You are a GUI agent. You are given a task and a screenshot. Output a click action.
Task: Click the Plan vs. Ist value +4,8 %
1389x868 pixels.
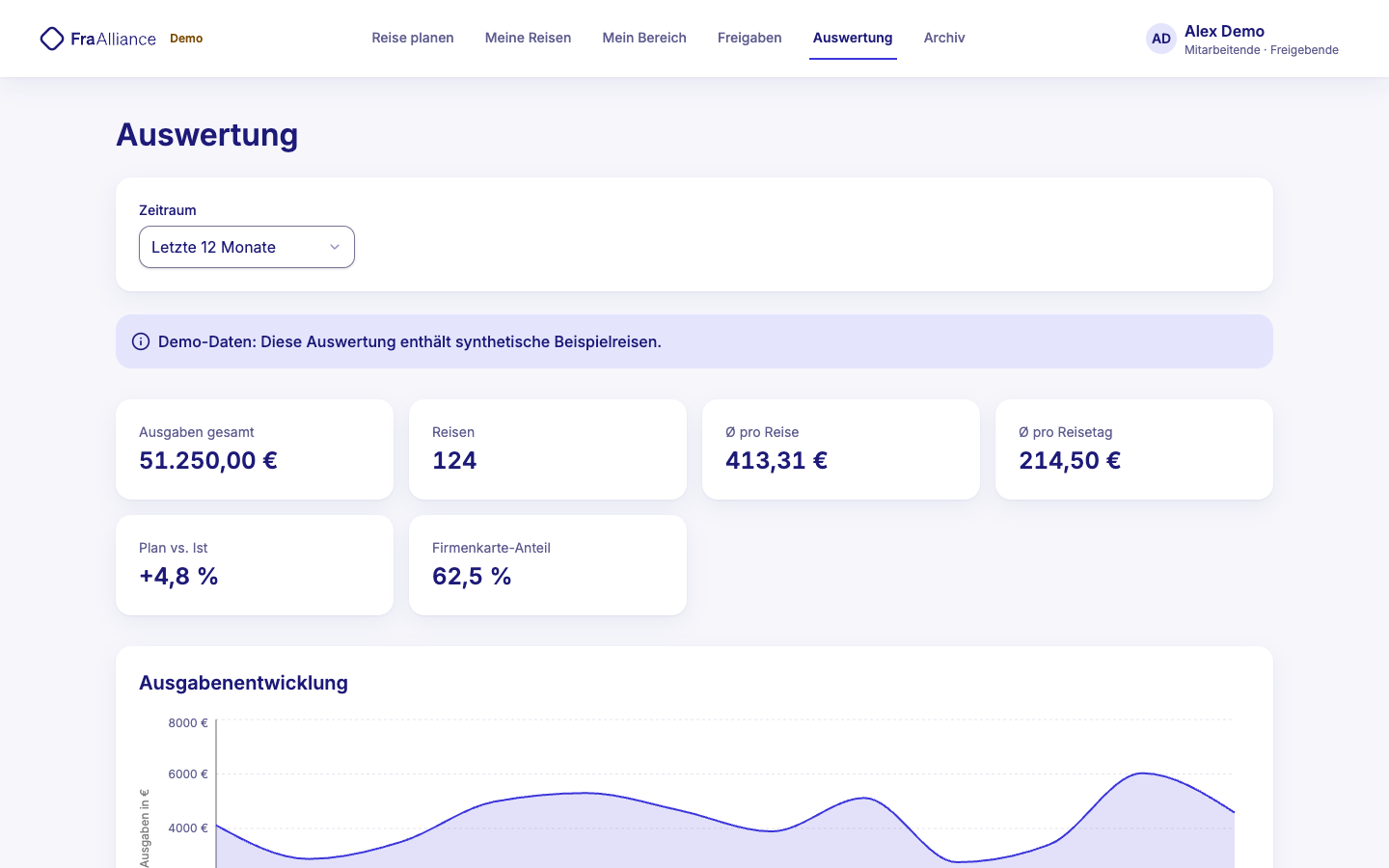pos(178,576)
